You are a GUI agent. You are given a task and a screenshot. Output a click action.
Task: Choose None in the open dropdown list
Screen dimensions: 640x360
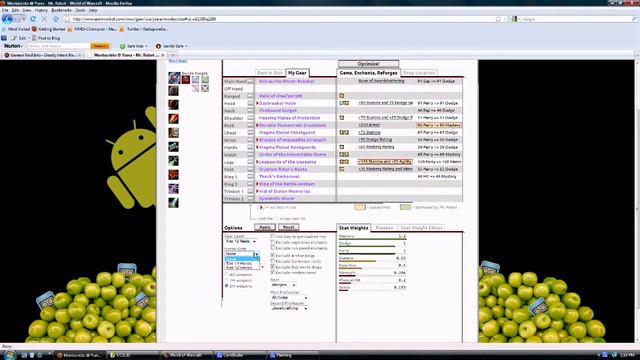point(242,259)
